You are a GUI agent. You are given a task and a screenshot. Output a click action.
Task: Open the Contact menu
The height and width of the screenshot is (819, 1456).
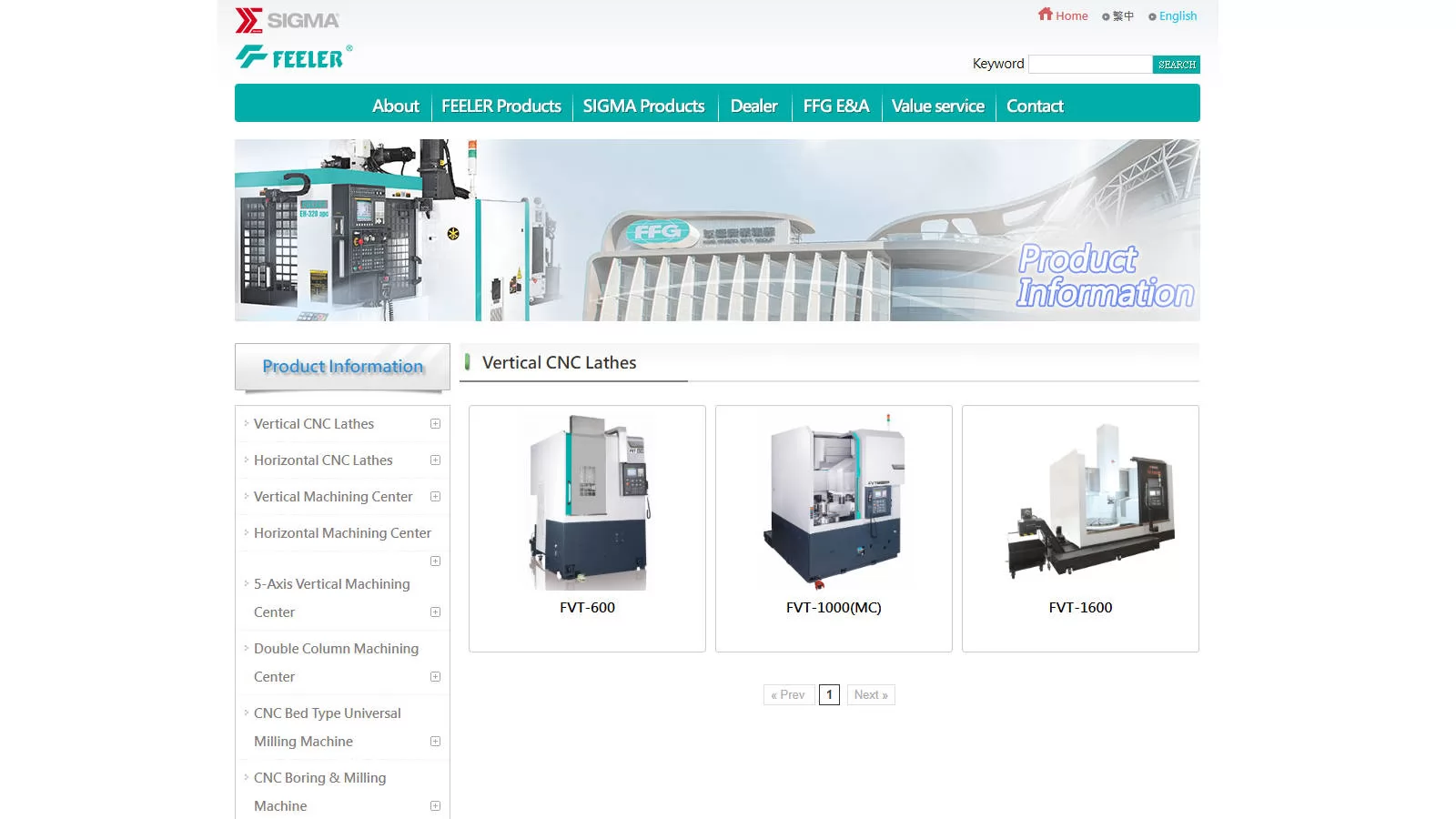[1035, 106]
